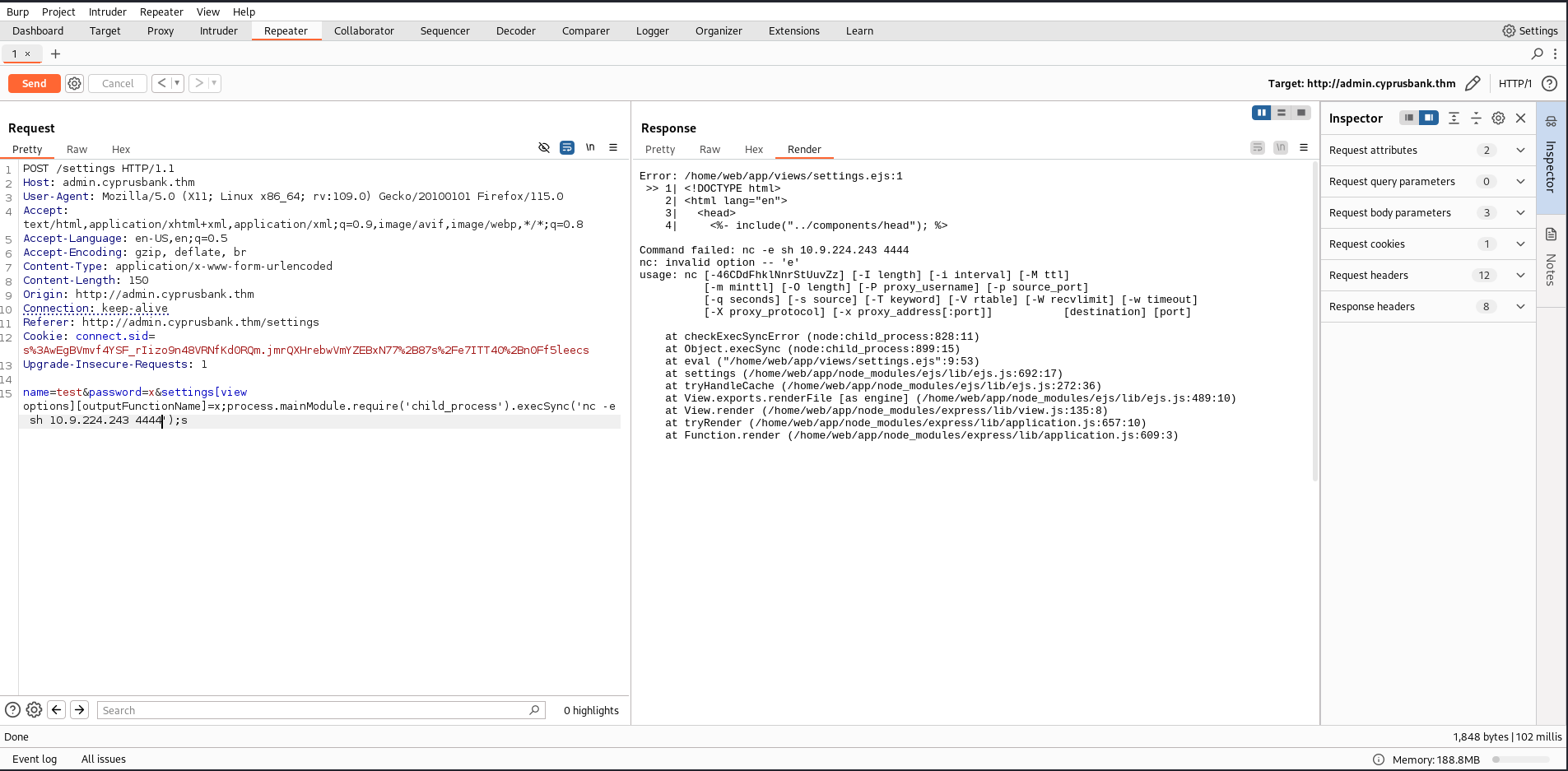Viewport: 1568px width, 771px height.
Task: Dock Inspector panel on the left
Action: 1409,118
